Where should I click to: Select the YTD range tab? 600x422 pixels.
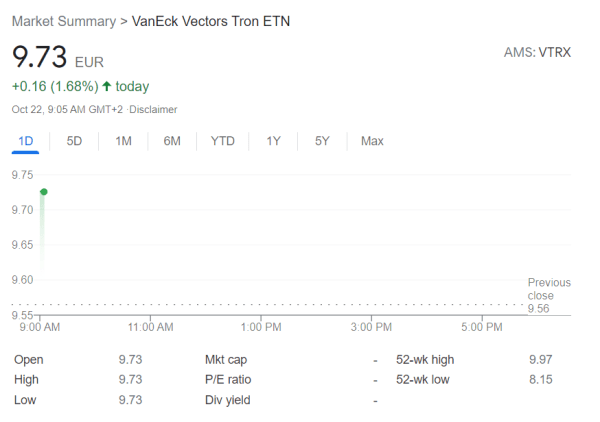point(222,141)
